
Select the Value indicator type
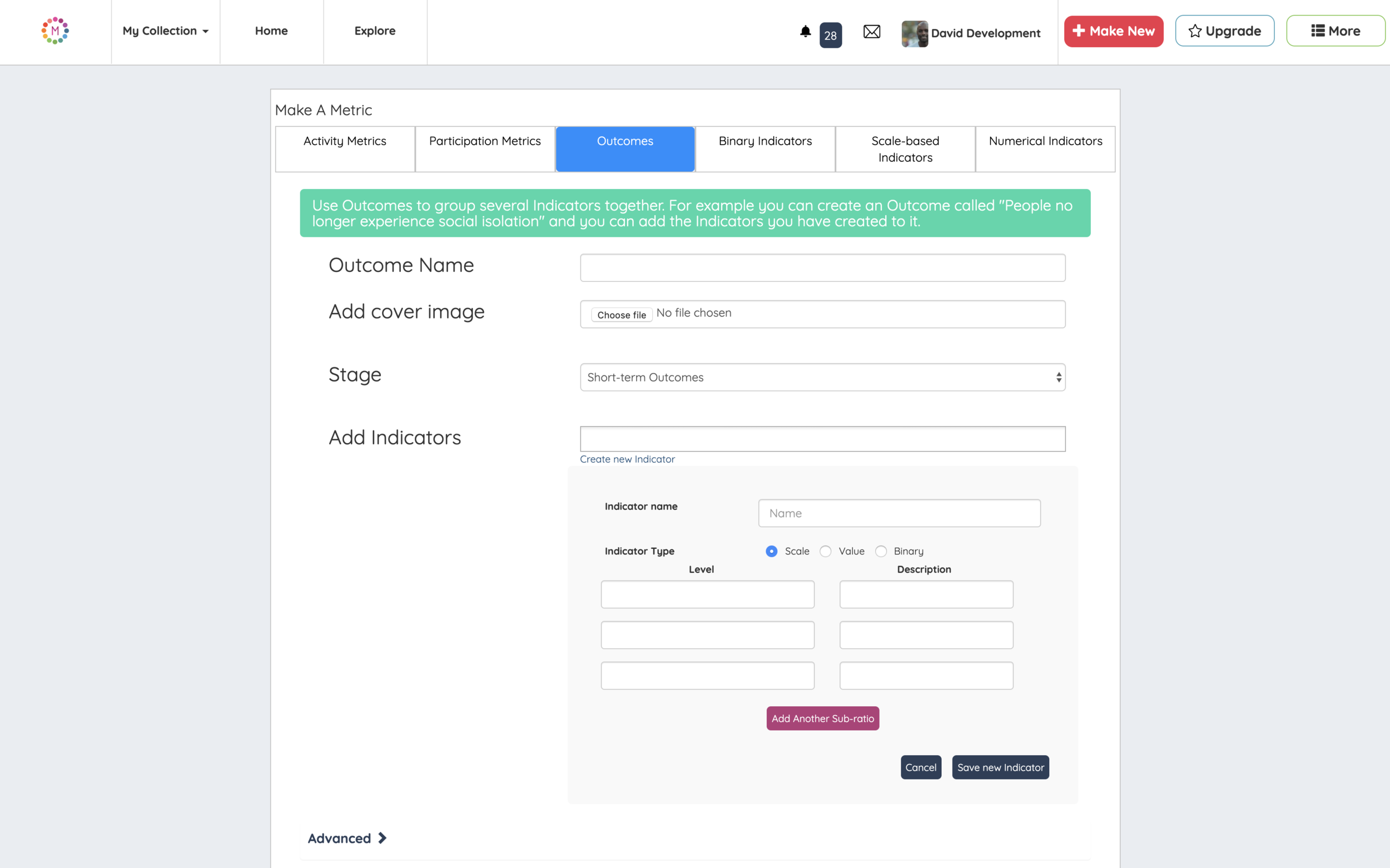(825, 551)
